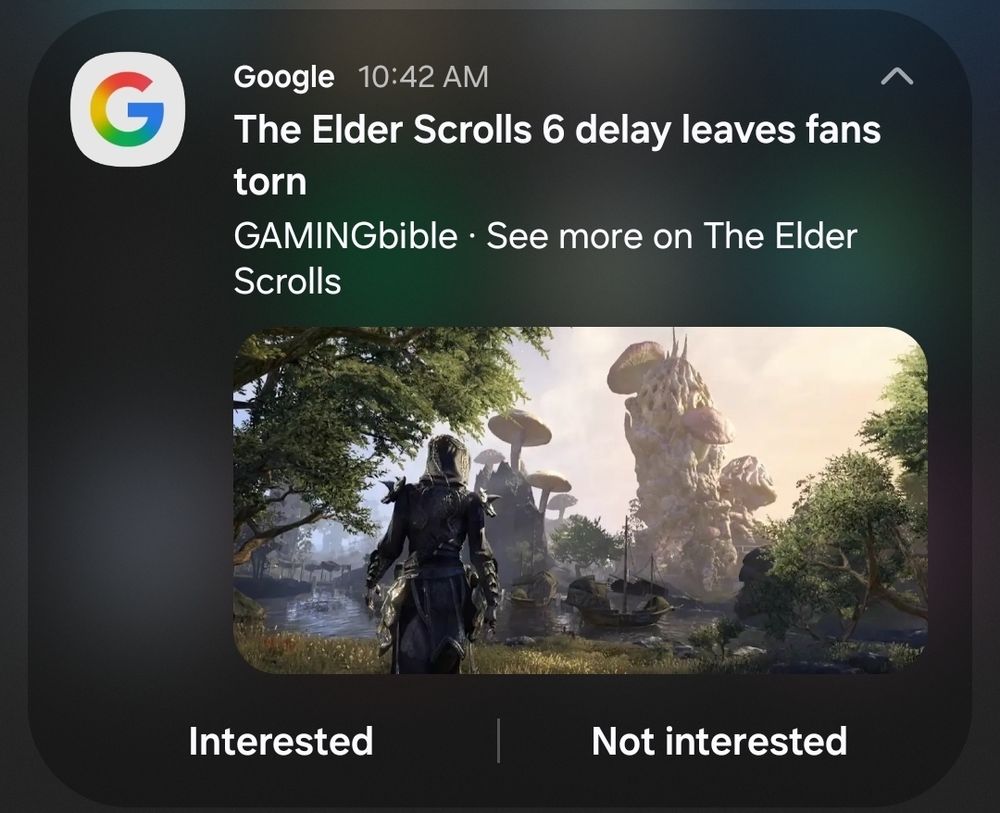
Task: Tap the 10:42 AM timestamp
Action: click(423, 77)
